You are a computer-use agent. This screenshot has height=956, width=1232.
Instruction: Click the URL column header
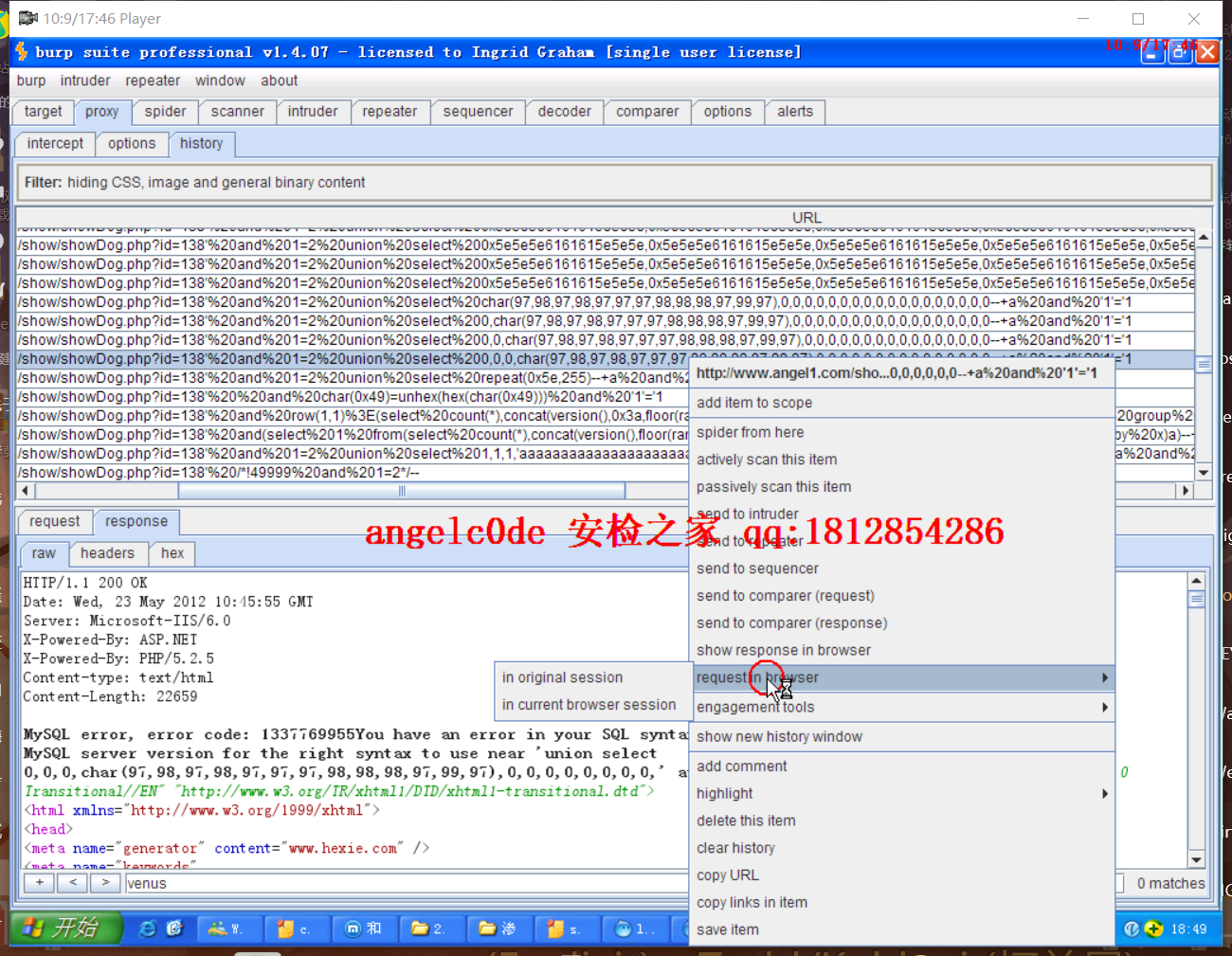click(x=806, y=218)
